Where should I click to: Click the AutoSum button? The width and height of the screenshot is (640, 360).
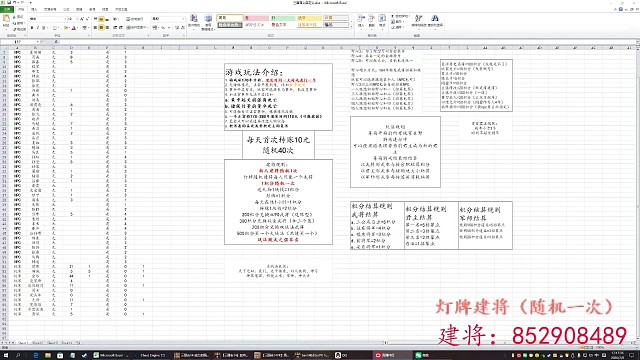point(400,17)
